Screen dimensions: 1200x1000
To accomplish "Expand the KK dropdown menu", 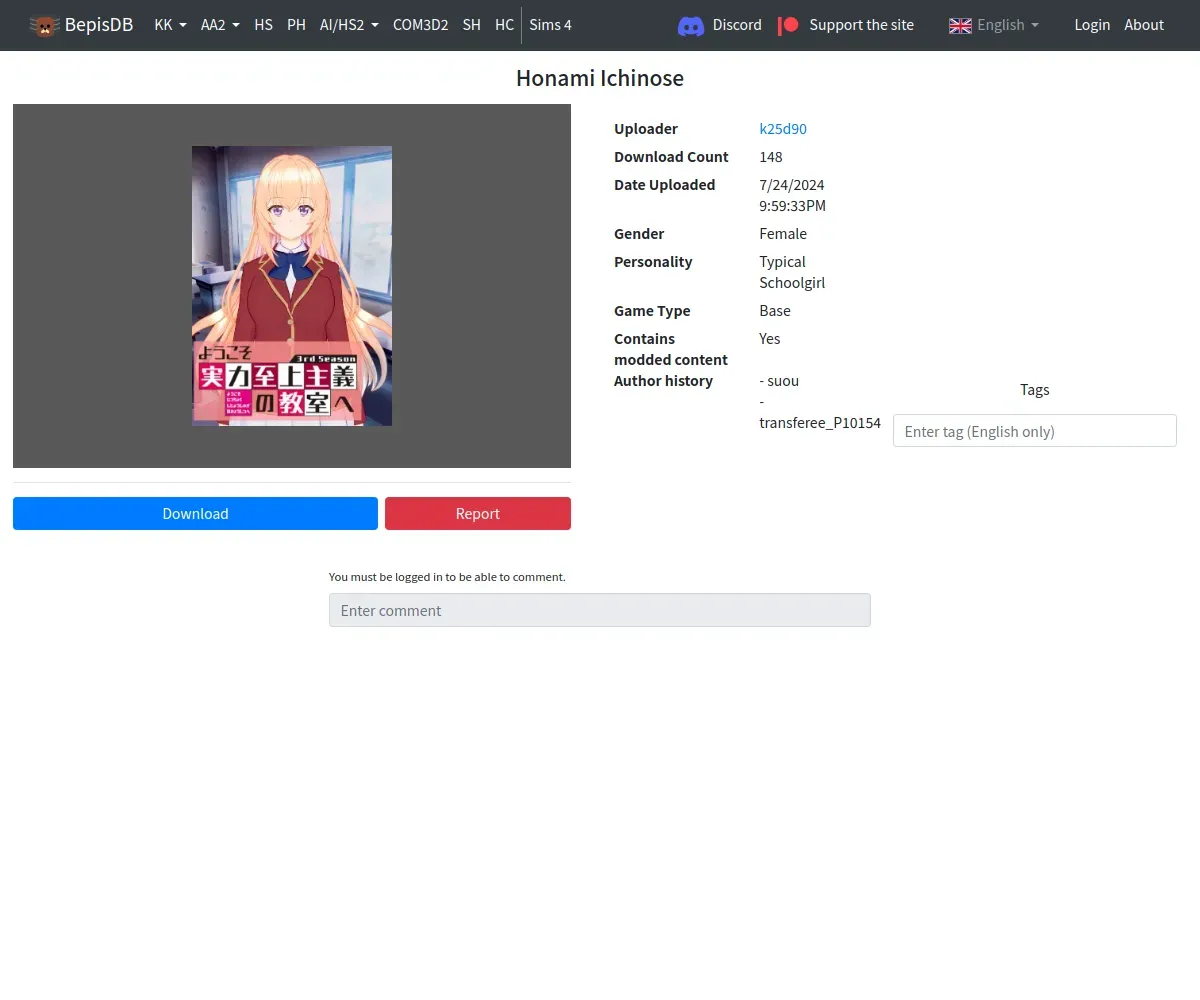I will 171,25.
